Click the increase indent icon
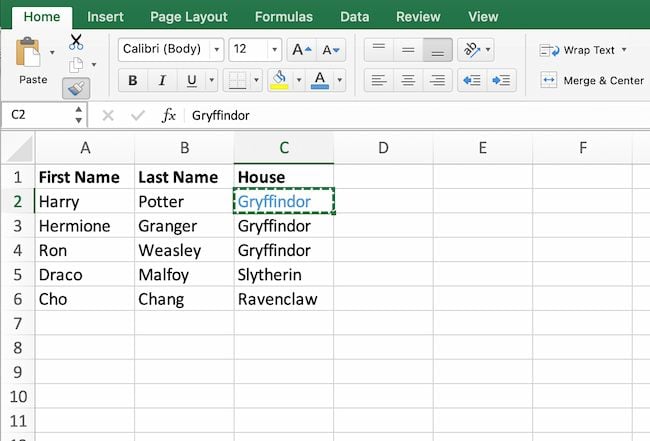This screenshot has width=650, height=441. click(502, 80)
